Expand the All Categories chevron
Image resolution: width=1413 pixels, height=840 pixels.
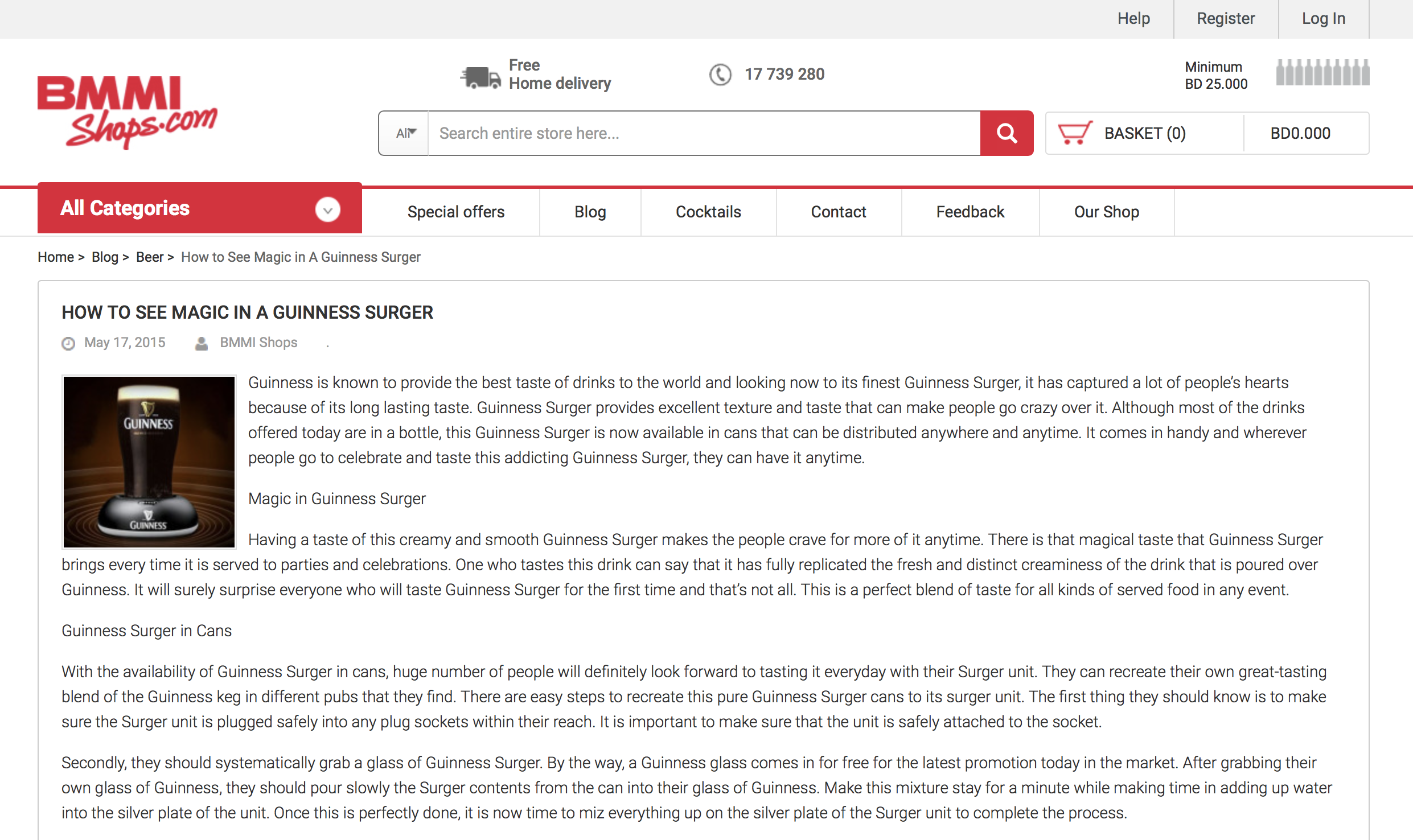tap(328, 209)
